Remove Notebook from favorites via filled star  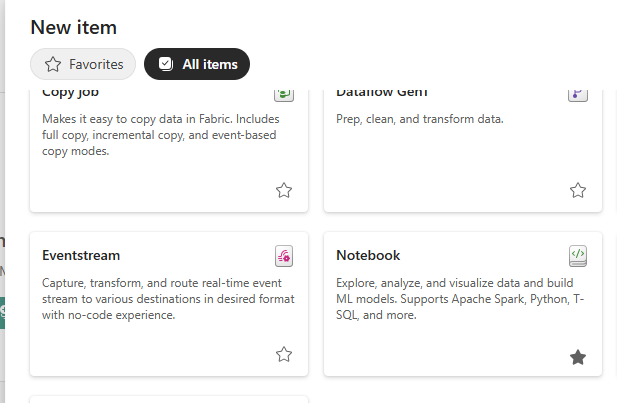pos(577,356)
